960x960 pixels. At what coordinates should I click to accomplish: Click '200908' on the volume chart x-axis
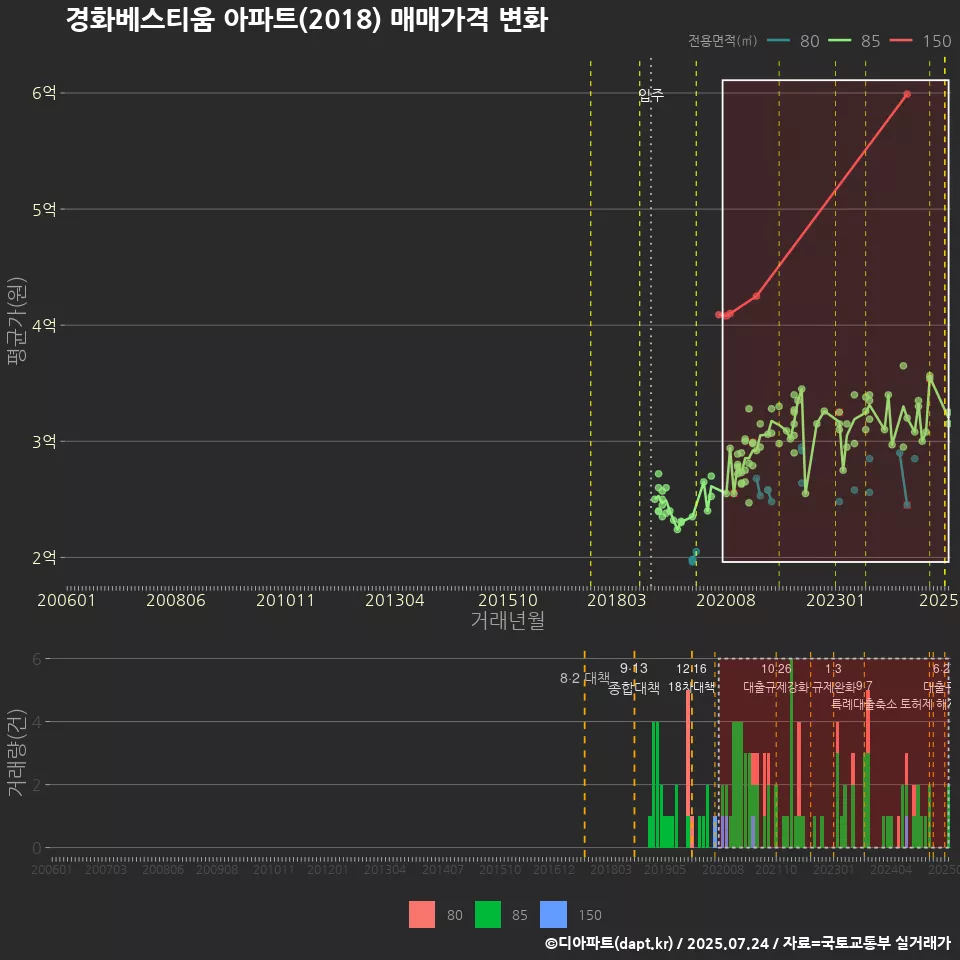(x=217, y=869)
